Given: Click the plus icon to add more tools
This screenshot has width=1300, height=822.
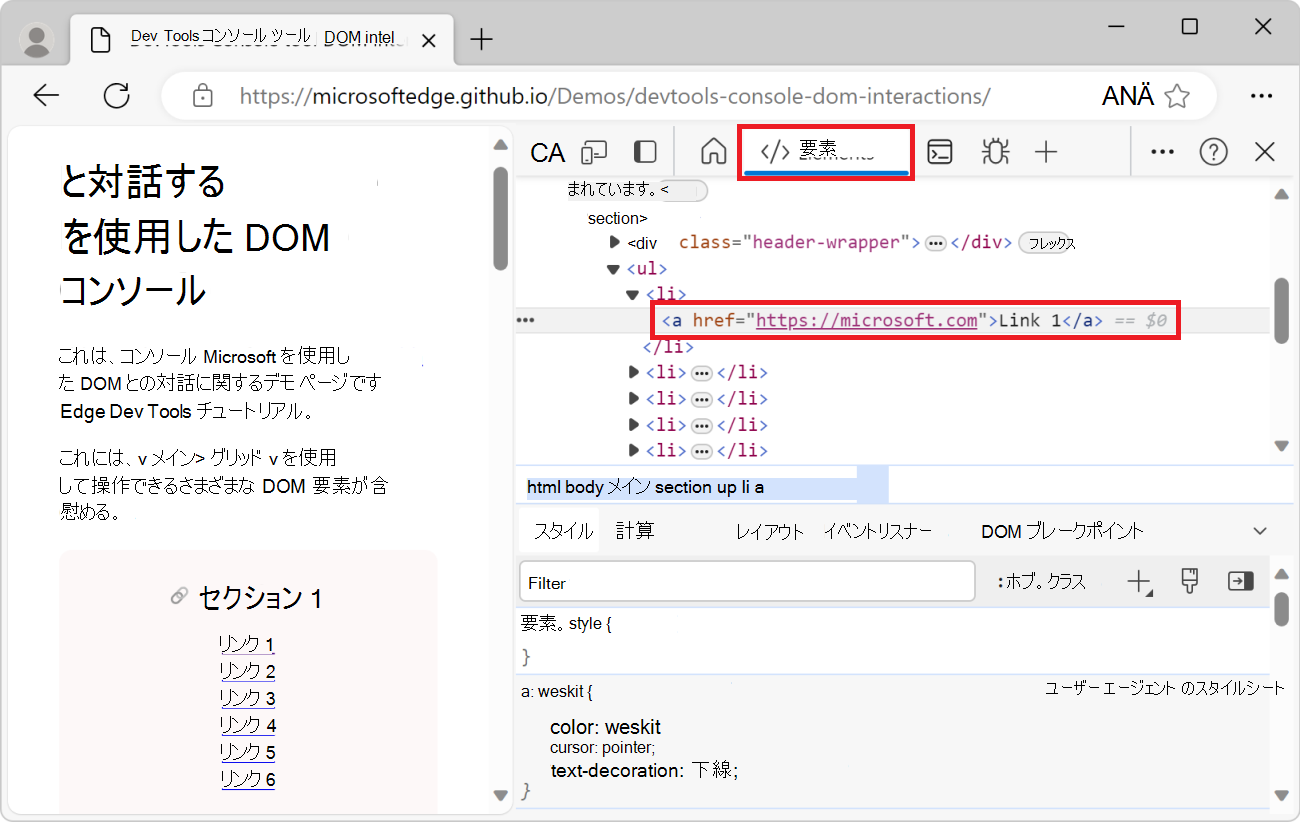Looking at the screenshot, I should point(1046,152).
